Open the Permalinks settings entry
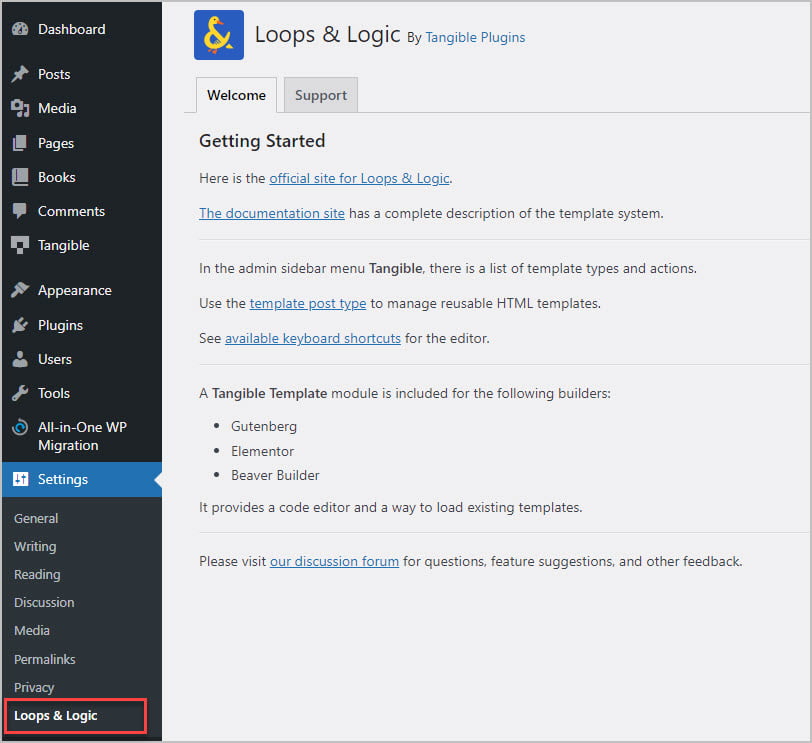This screenshot has height=743, width=812. tap(44, 659)
